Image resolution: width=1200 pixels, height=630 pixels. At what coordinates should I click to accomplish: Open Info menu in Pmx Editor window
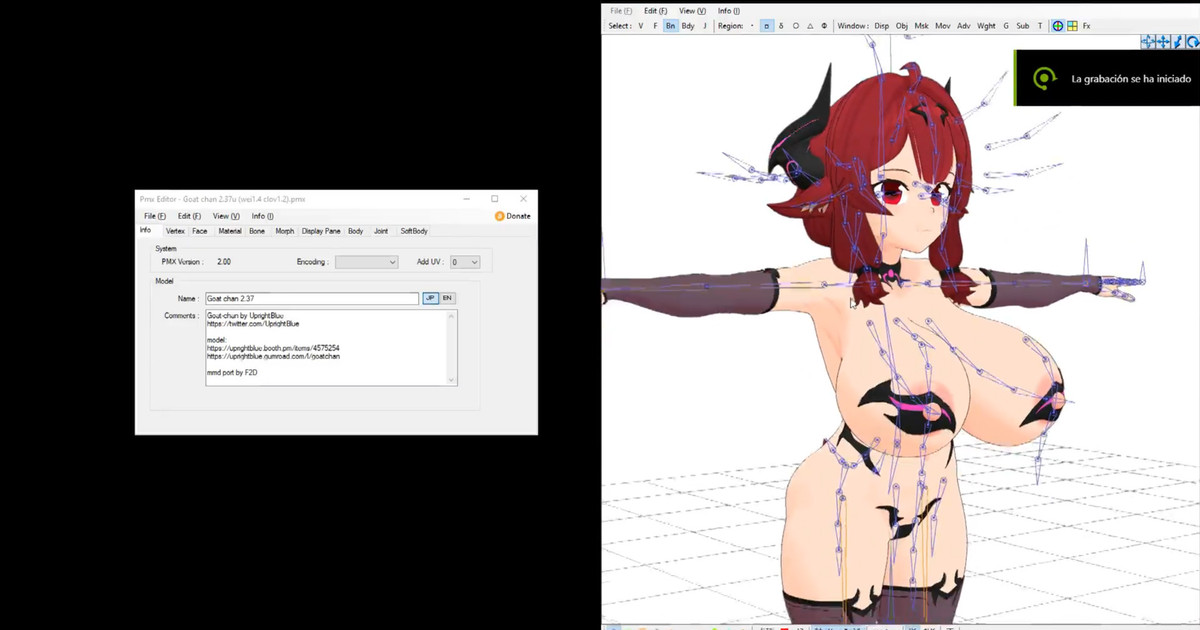(262, 216)
